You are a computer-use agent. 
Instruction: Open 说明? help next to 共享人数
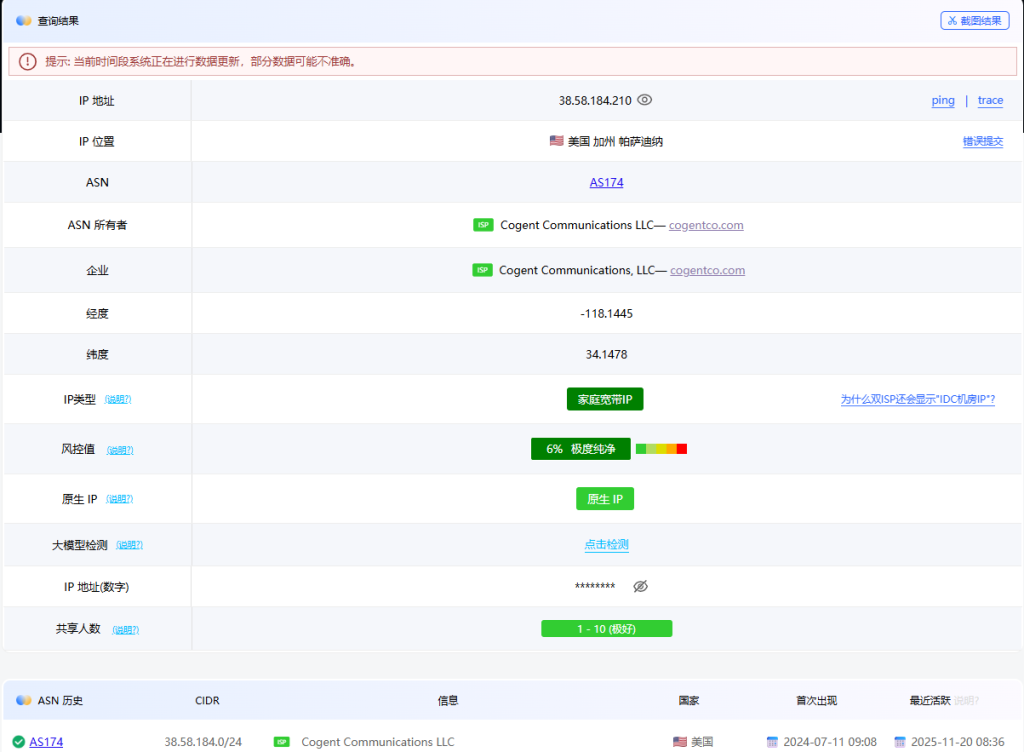(x=126, y=630)
